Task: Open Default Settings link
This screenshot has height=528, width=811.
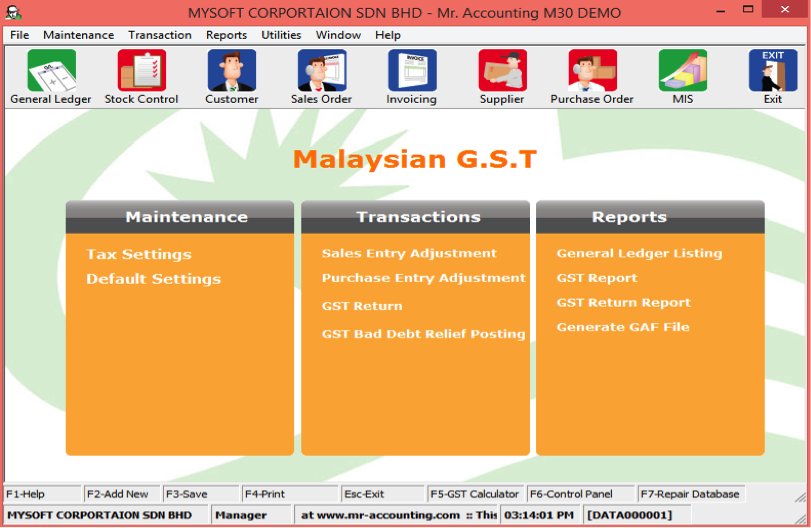Action: [x=154, y=279]
